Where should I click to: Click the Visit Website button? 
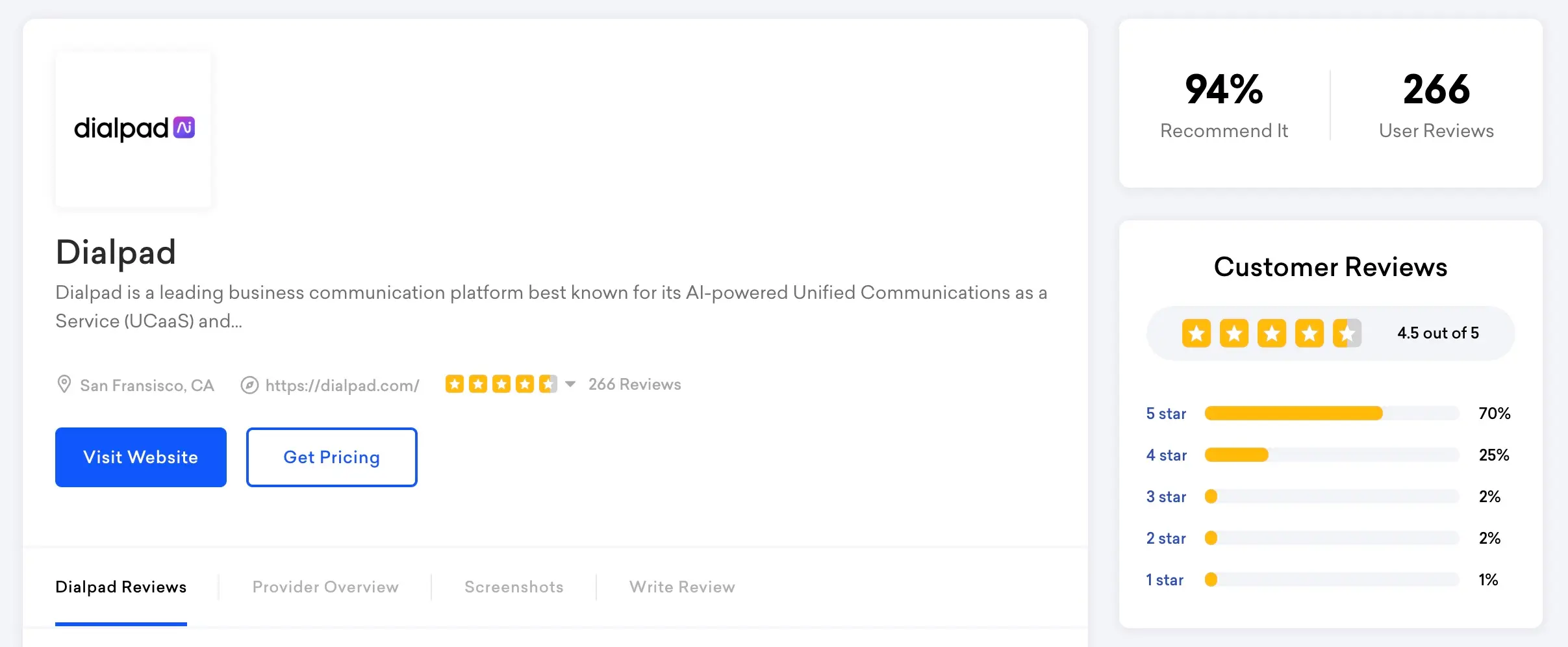tap(140, 457)
